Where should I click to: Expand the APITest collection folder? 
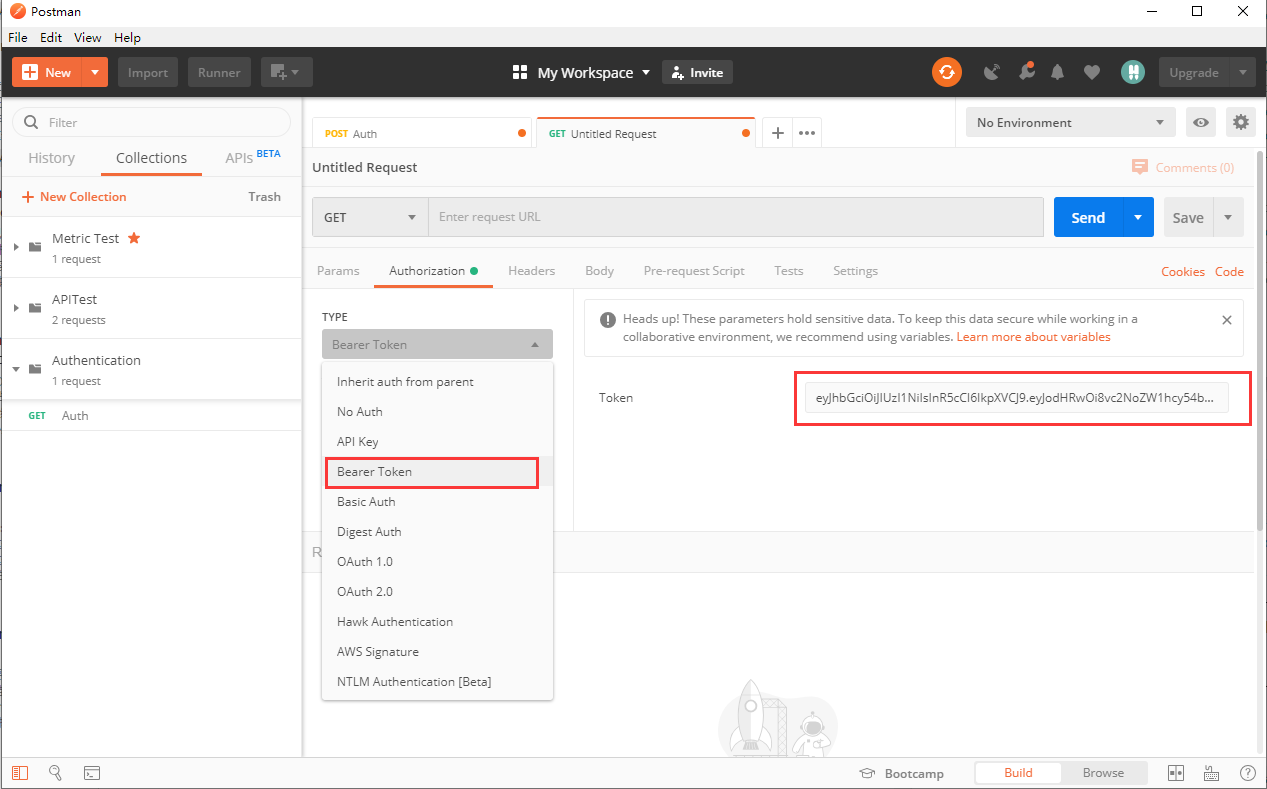(x=16, y=307)
